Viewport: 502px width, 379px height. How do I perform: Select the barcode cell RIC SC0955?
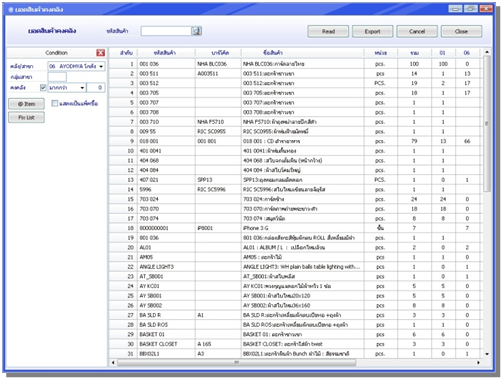[218, 131]
